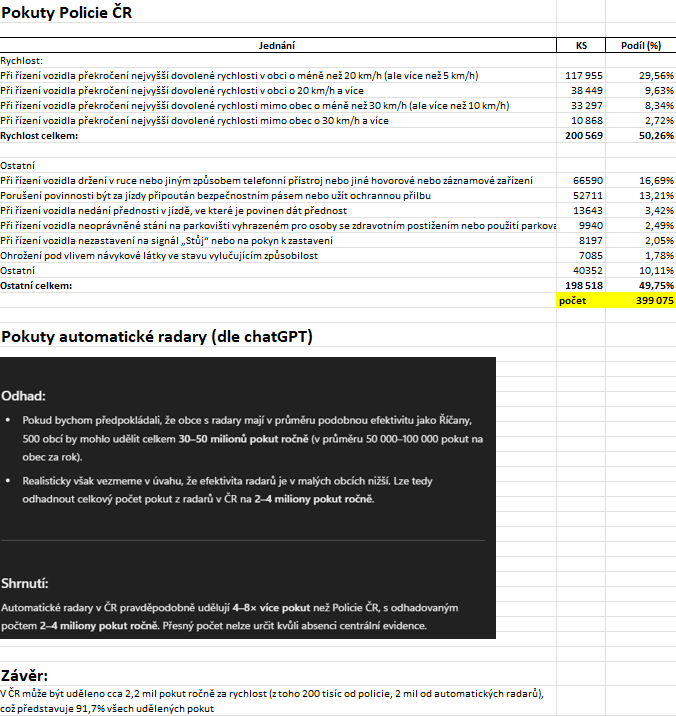
Task: Click the conclusion line starting "V ČR může být uděleno"
Action: [272, 694]
